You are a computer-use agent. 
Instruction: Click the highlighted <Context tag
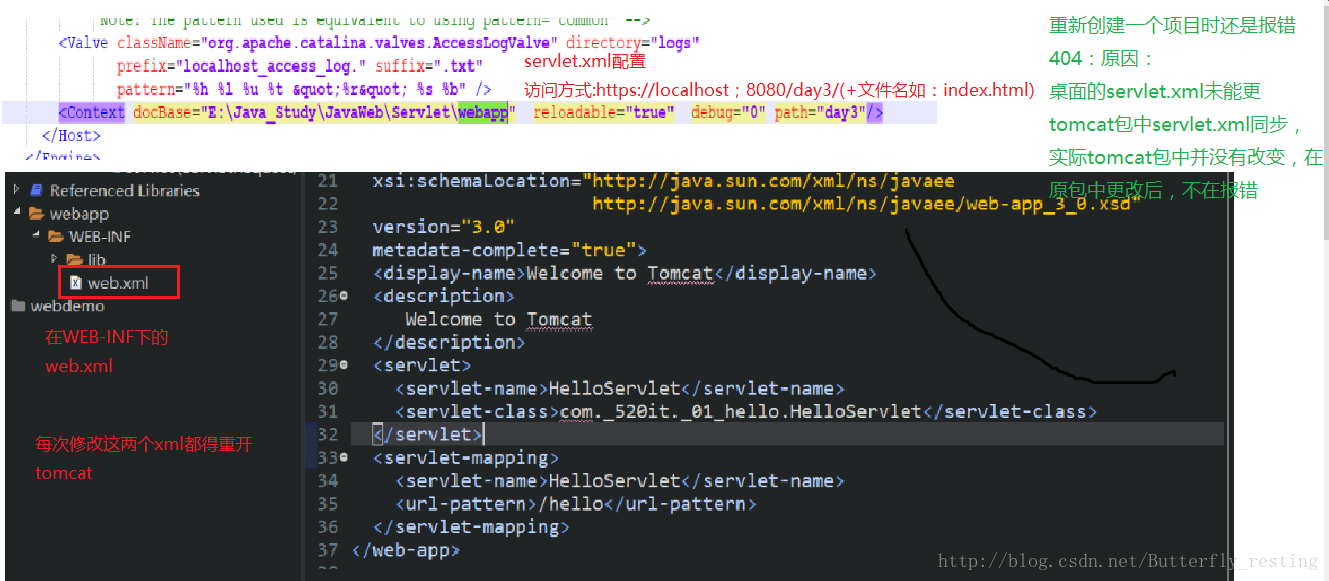tap(92, 113)
